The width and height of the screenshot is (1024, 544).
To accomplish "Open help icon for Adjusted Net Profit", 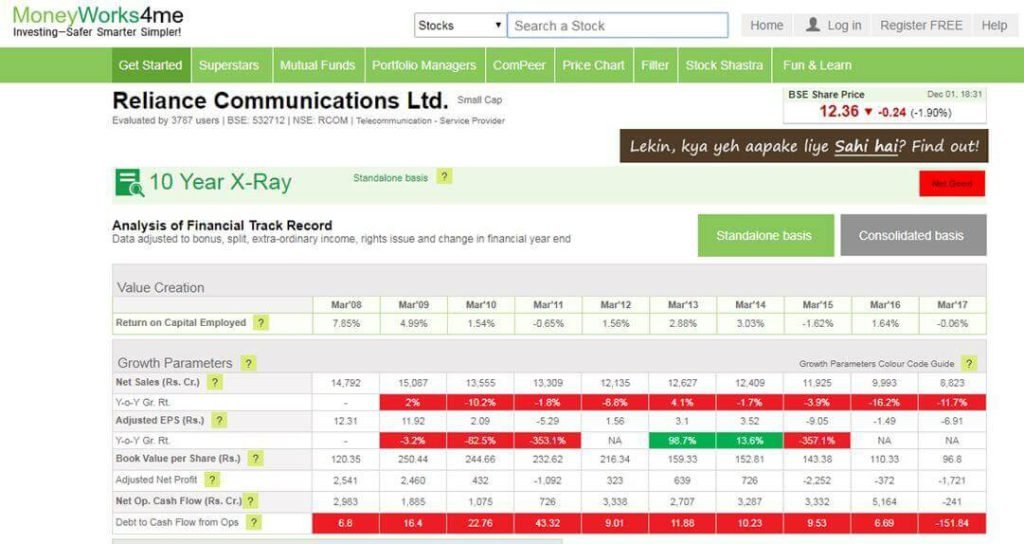I will 212,480.
